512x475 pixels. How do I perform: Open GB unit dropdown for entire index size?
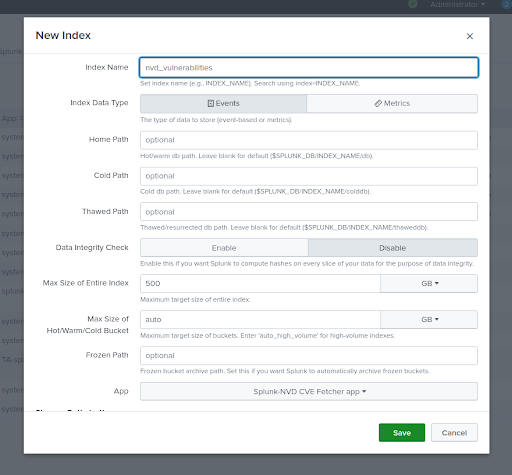click(x=429, y=283)
